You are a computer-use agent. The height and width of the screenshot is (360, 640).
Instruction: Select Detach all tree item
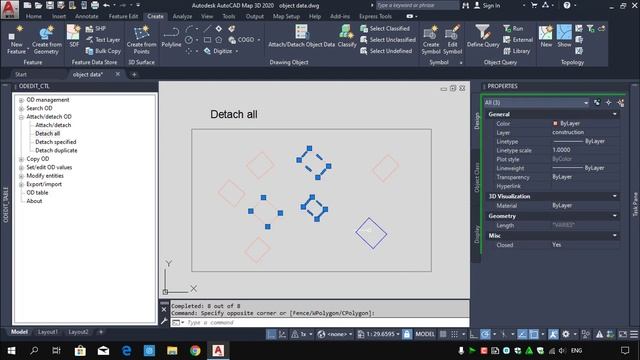click(x=47, y=133)
